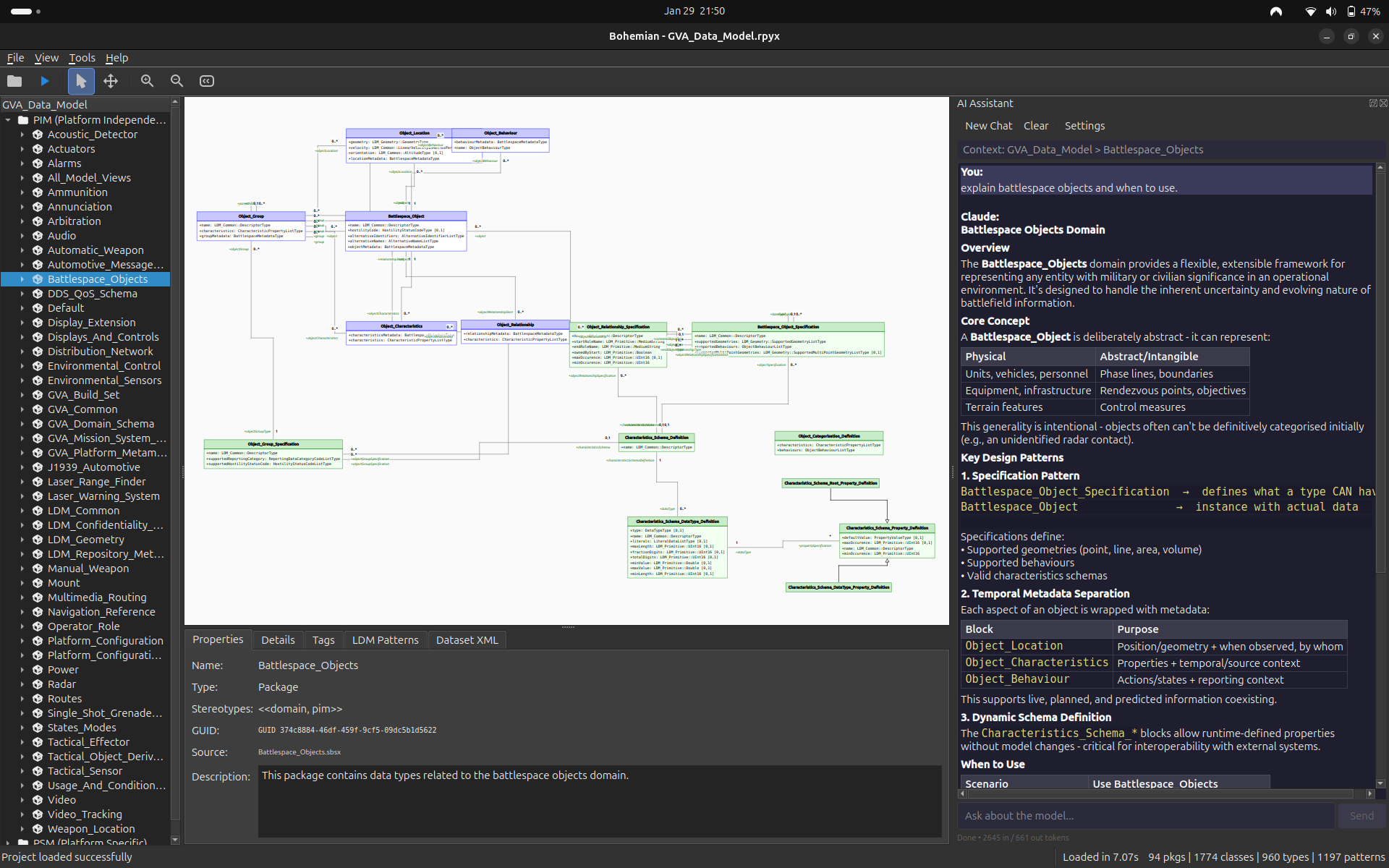Close the AI Assistant panel
1389x868 pixels.
pyautogui.click(x=1383, y=103)
